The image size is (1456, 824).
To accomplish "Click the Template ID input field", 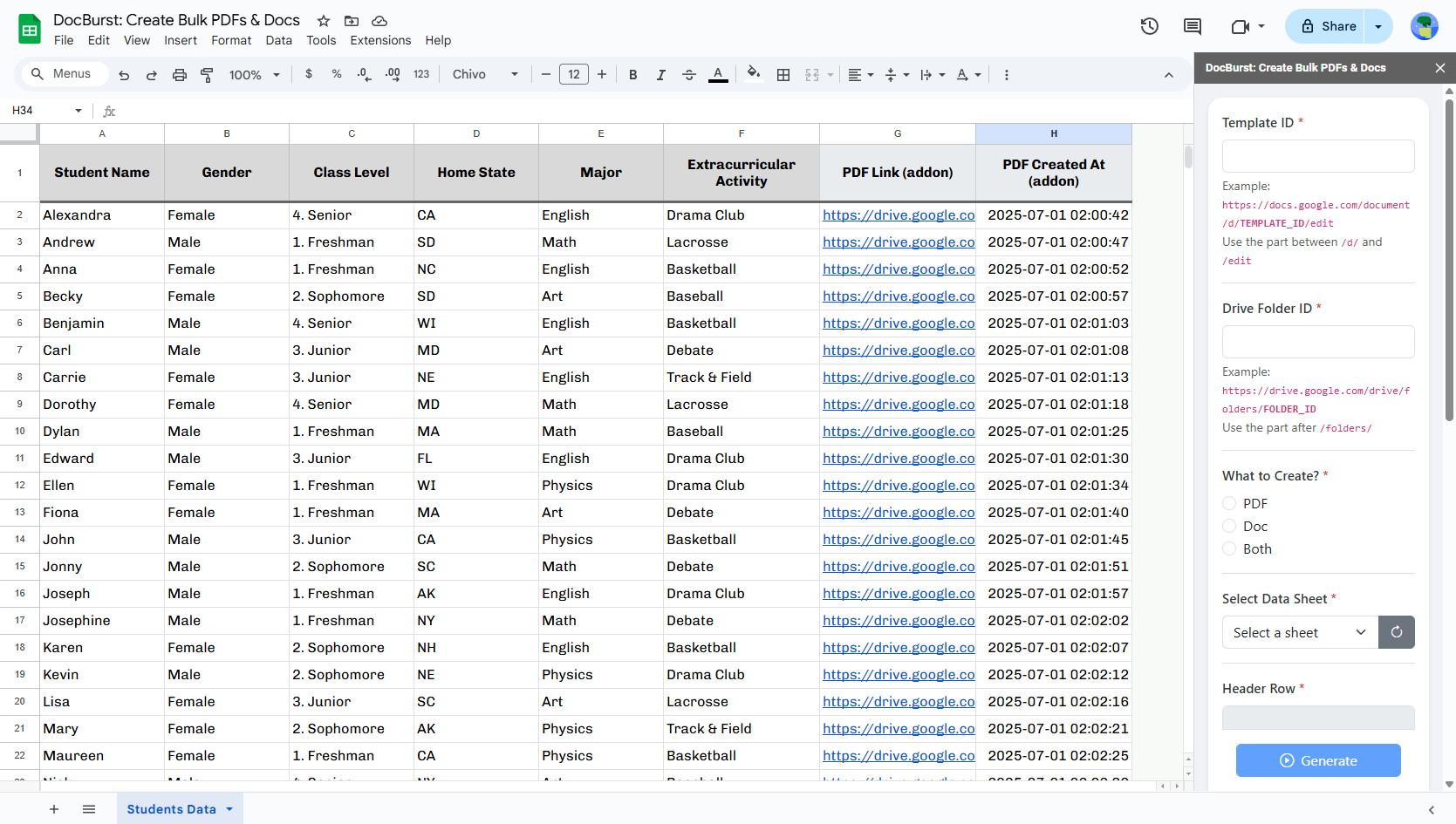I will 1317,156.
